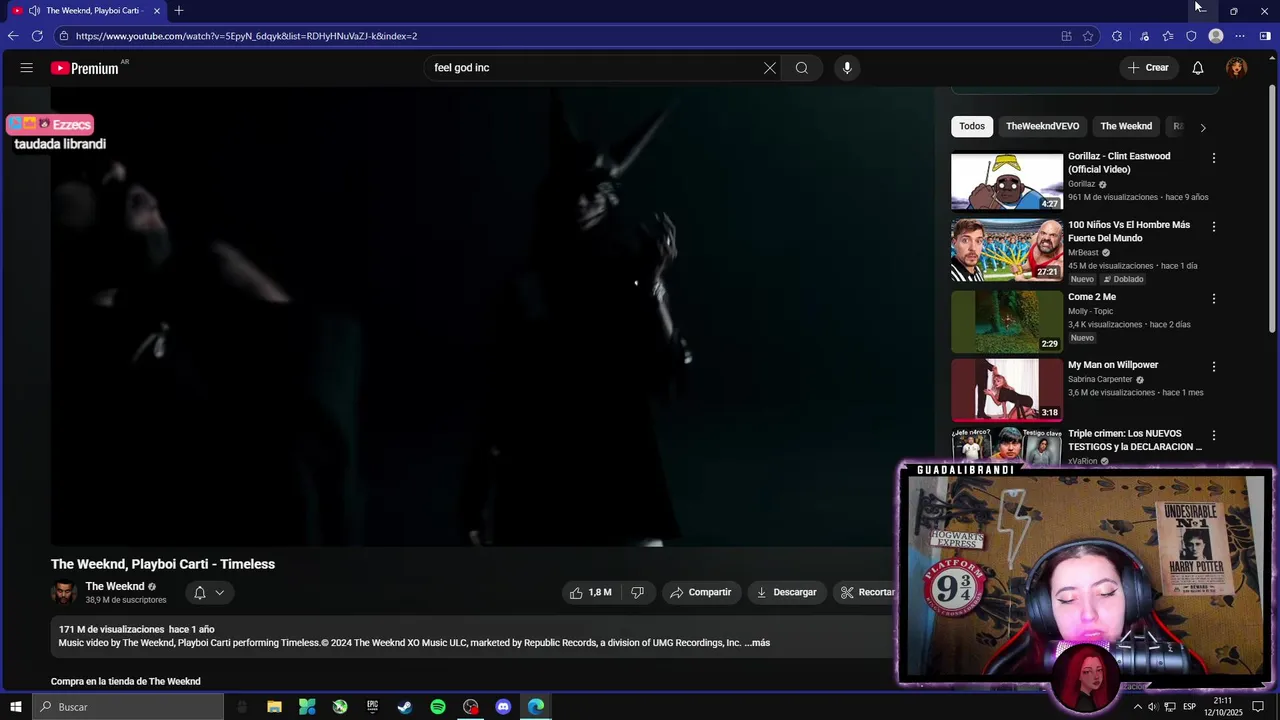Open Windows notification center
This screenshot has height=720, width=1280.
pyautogui.click(x=1258, y=707)
